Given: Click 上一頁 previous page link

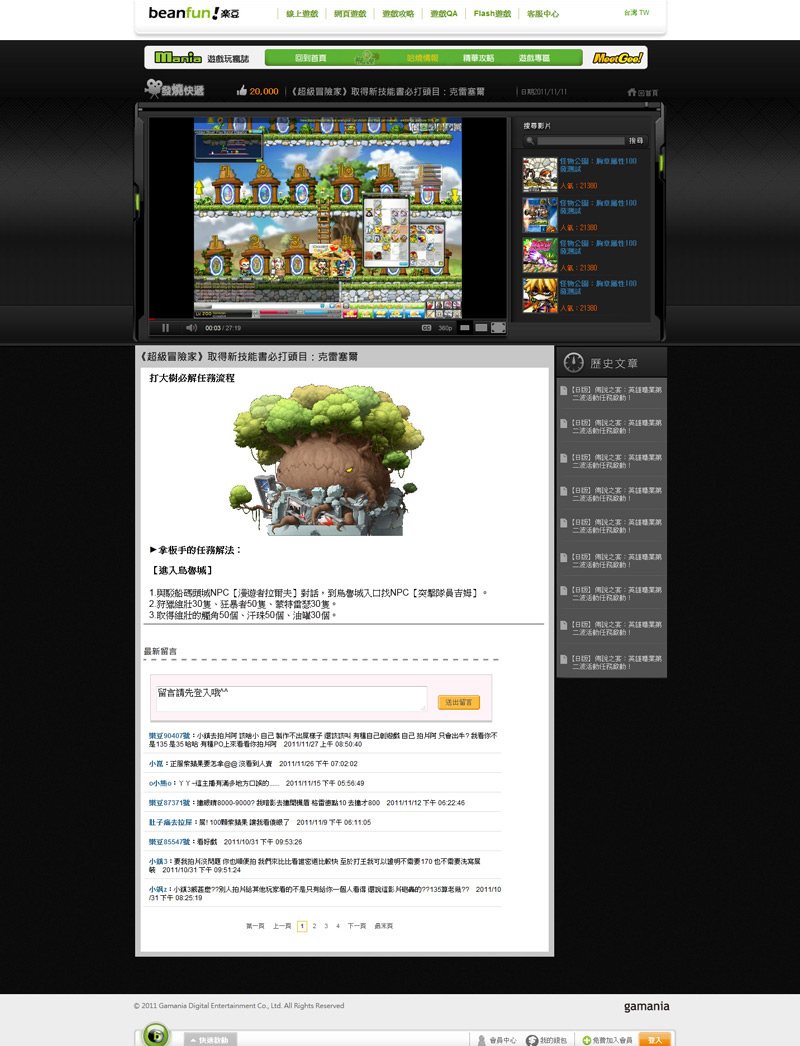Looking at the screenshot, I should tap(282, 926).
